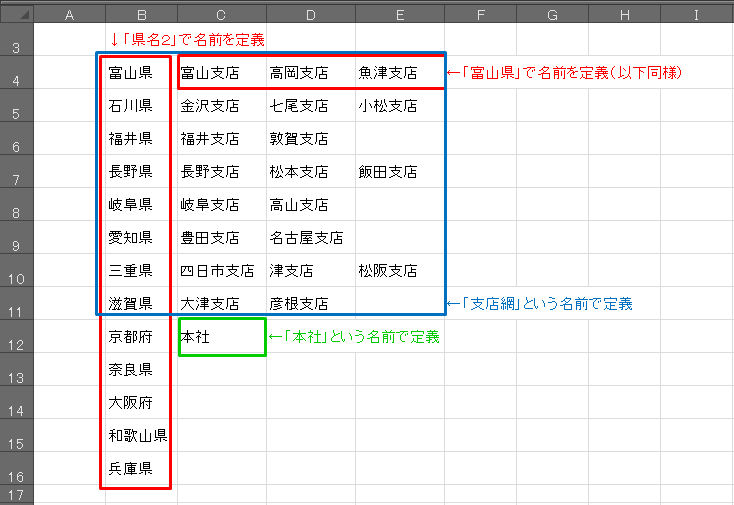The image size is (734, 505).
Task: Click cell containing 高山支店
Action: pos(311,205)
